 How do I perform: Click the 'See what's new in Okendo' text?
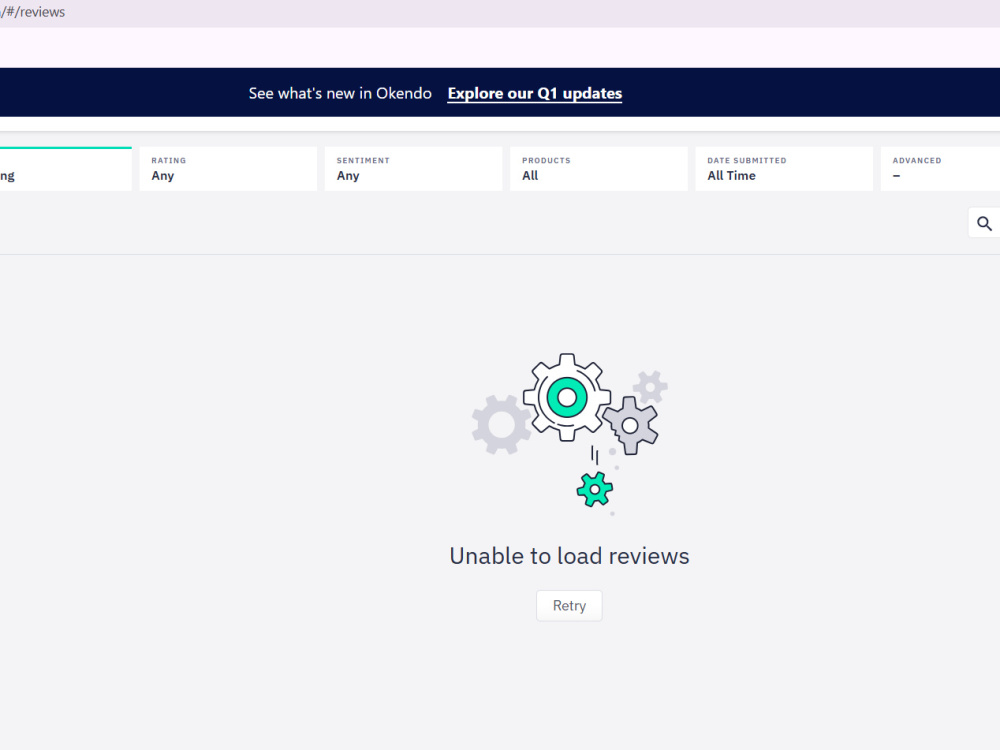pos(340,93)
